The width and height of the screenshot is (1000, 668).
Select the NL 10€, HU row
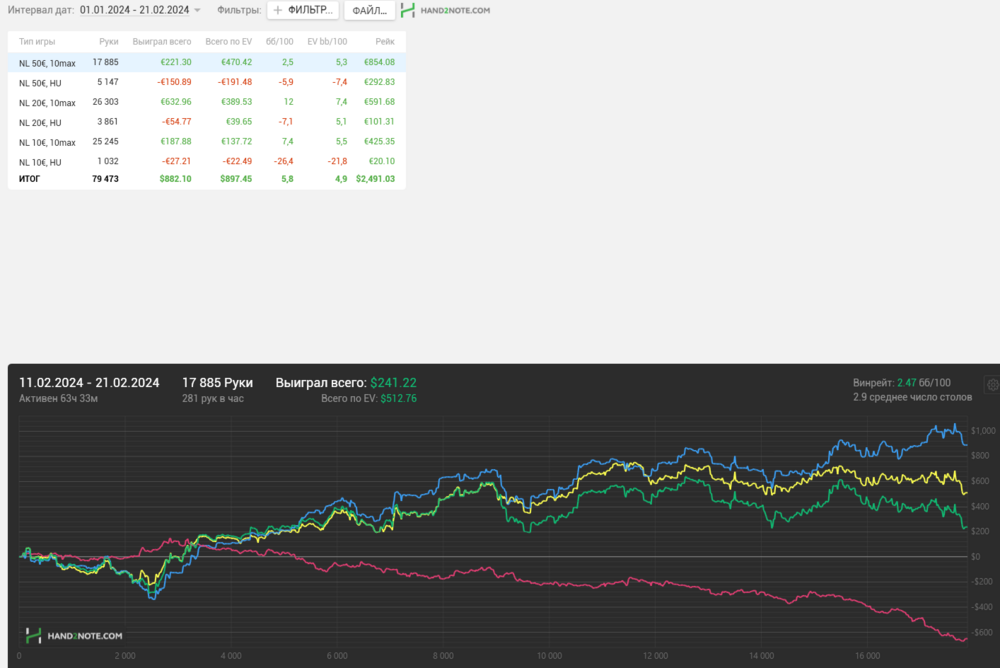tap(207, 161)
